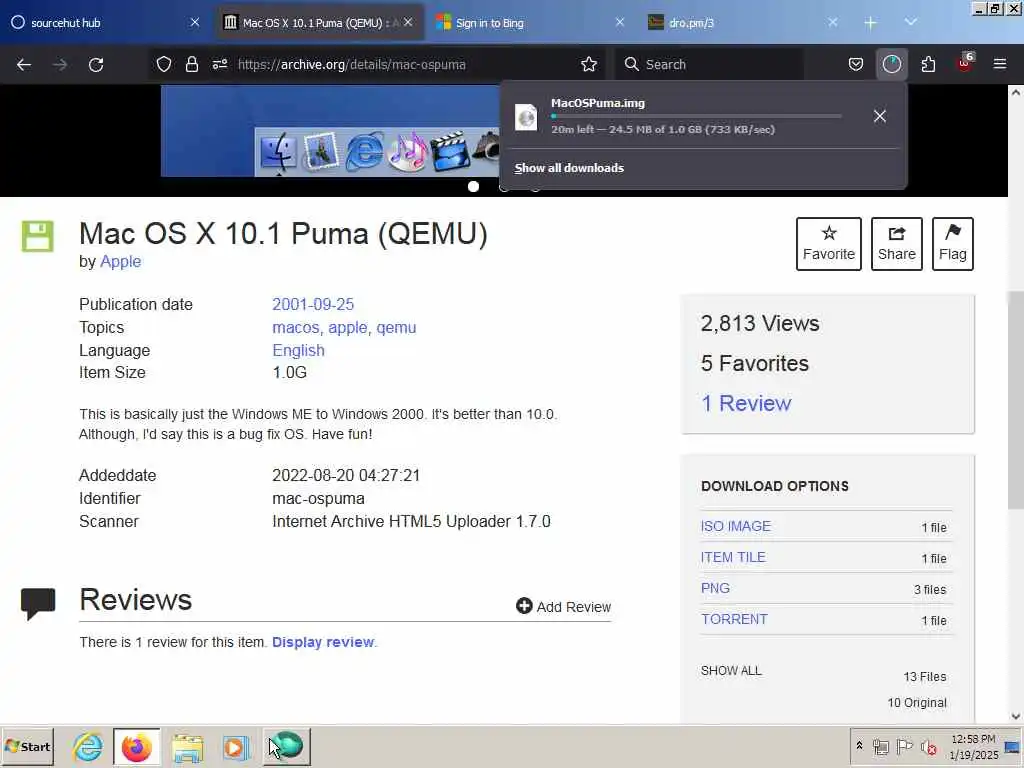
Task: Click the software floppy disk icon
Action: coord(38,236)
